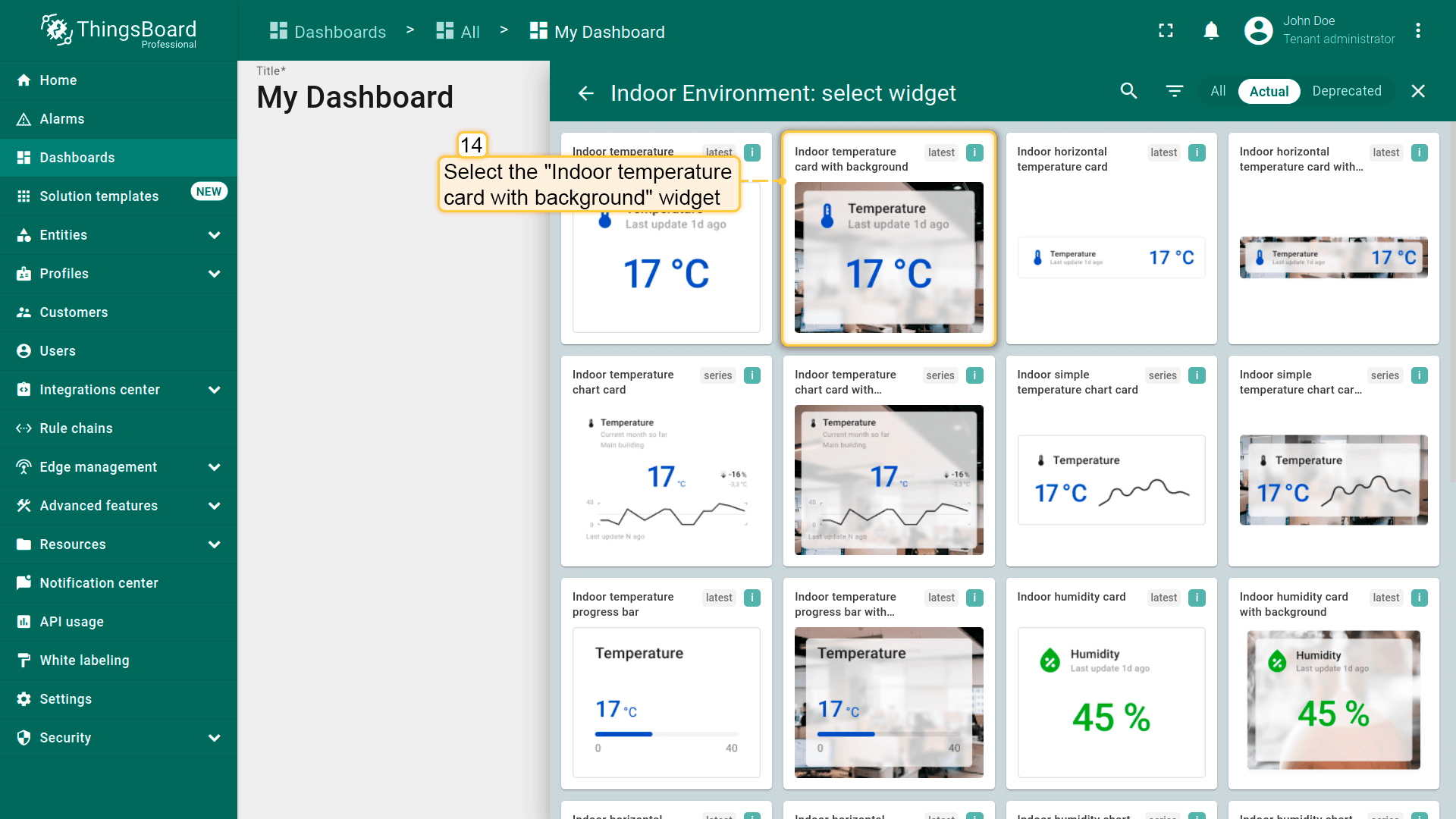Image resolution: width=1456 pixels, height=819 pixels.
Task: Click info icon on Indoor temperature chart card
Action: tap(752, 375)
